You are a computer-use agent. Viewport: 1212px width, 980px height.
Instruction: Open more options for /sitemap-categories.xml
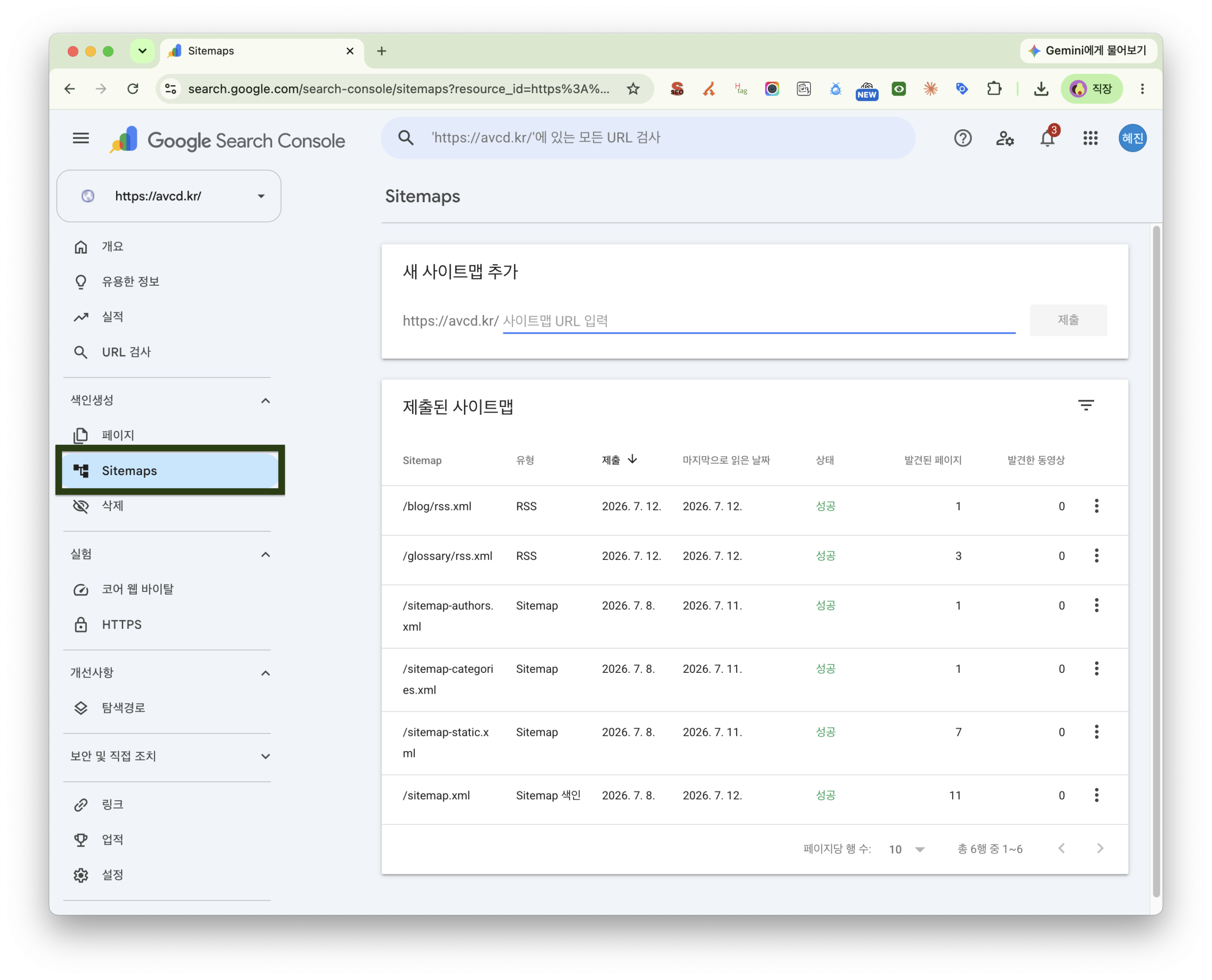(1096, 668)
